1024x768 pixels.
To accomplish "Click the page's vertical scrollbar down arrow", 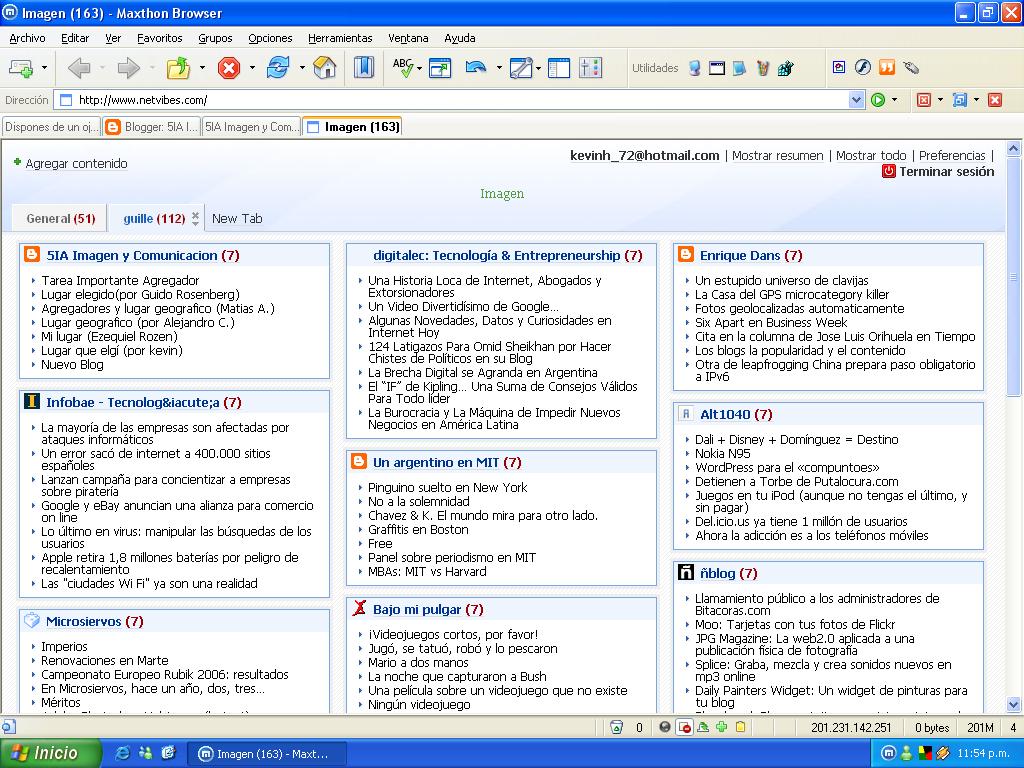I will tap(1014, 704).
